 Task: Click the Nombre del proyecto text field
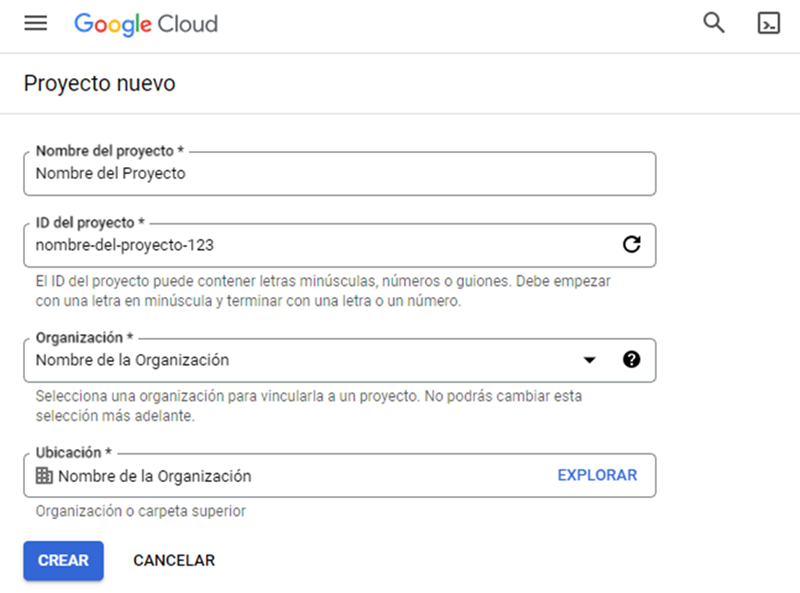tap(340, 174)
